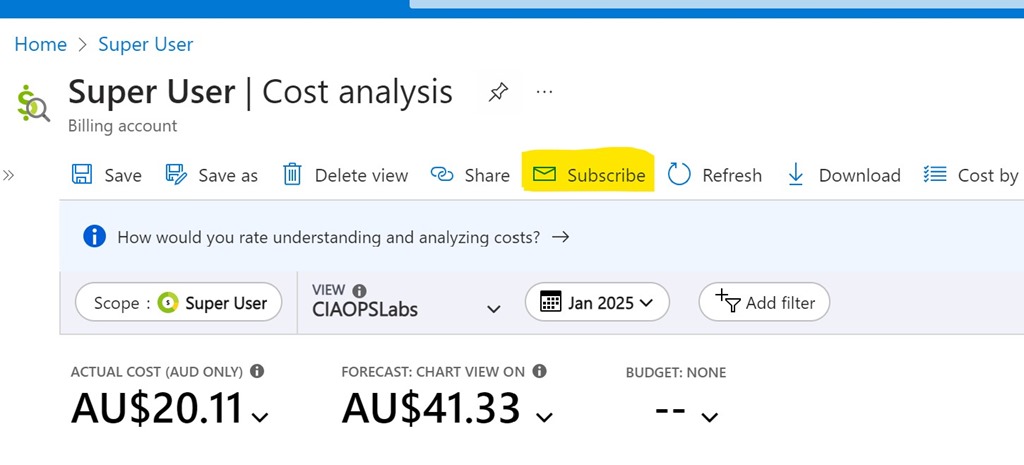Pin the Cost analysis view
Screen dimensions: 1024x465
(x=497, y=93)
